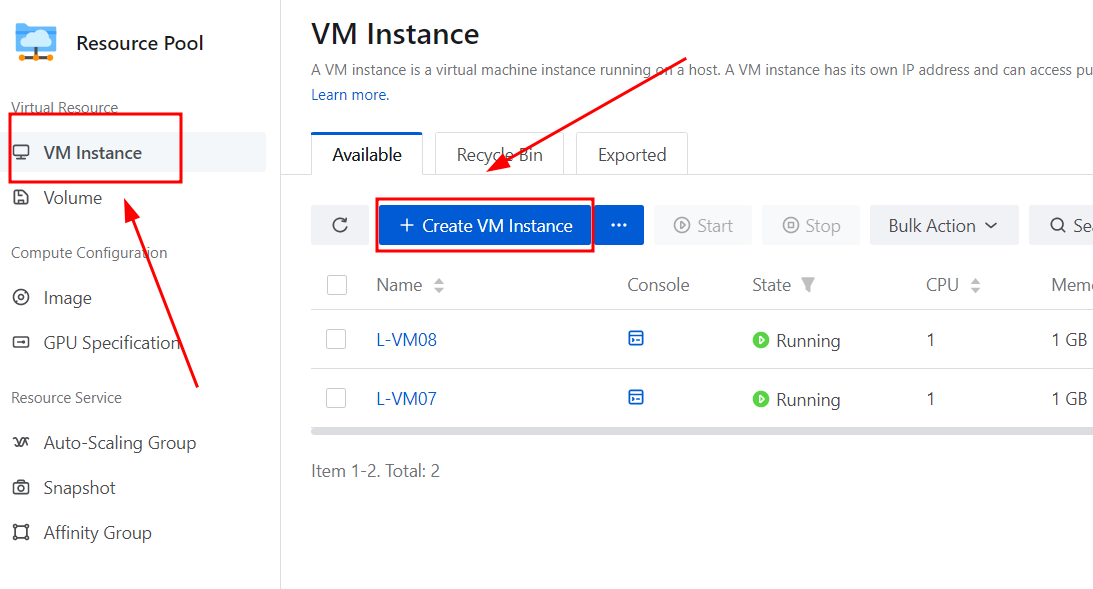
Task: Switch to the Exported tab
Action: click(x=632, y=155)
